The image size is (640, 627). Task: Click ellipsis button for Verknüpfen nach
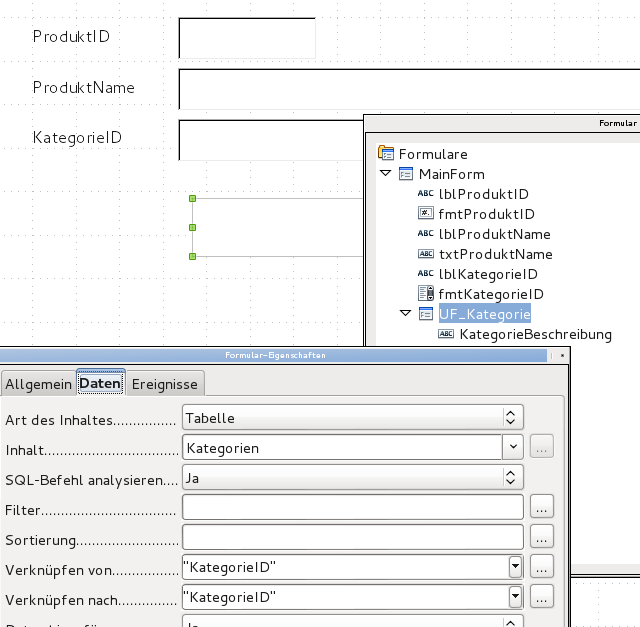542,596
